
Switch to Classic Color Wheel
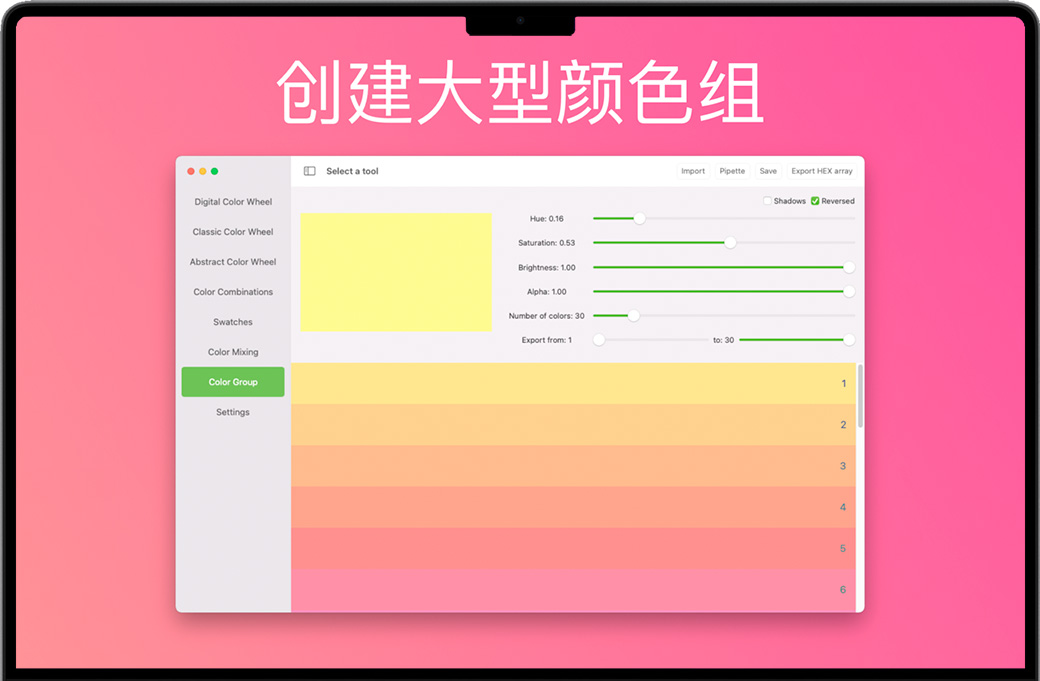tap(233, 232)
